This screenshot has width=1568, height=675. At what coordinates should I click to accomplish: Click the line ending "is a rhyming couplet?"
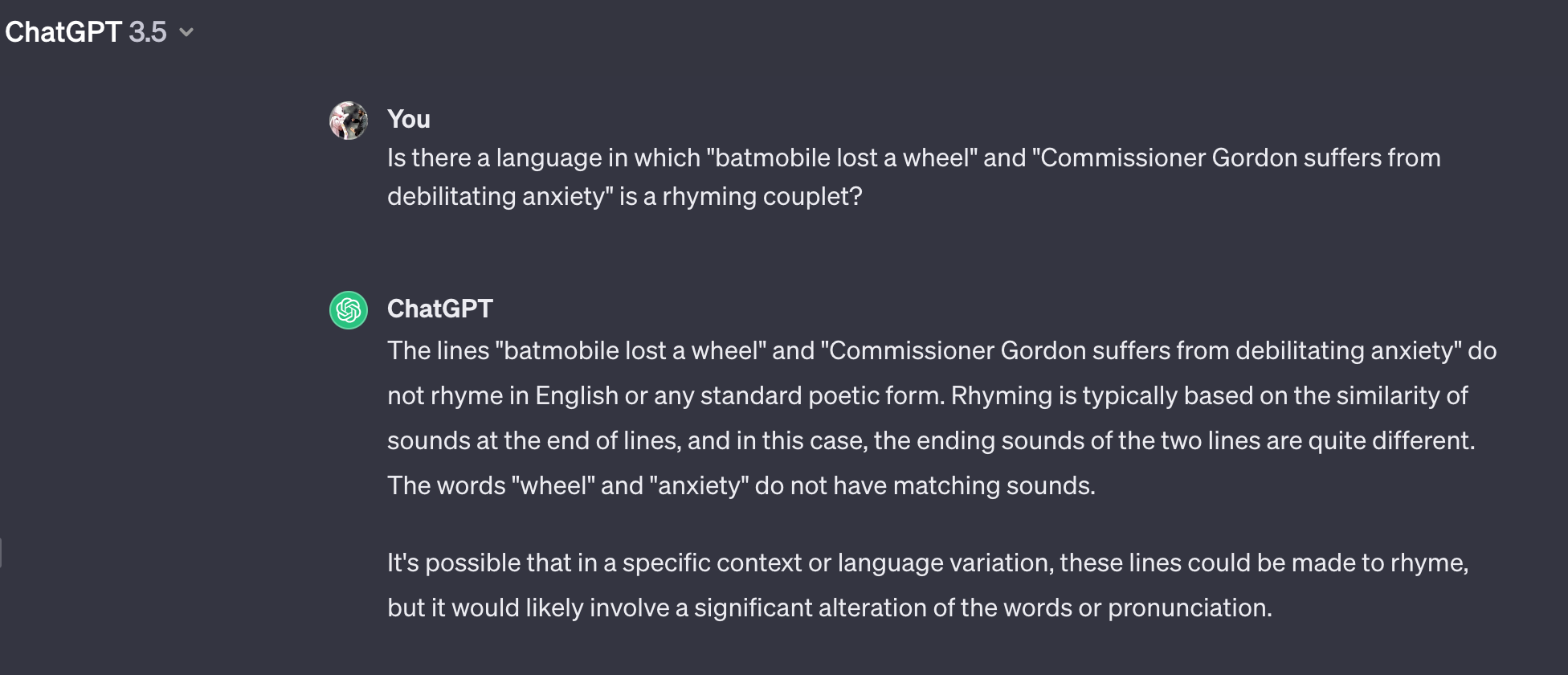[624, 196]
